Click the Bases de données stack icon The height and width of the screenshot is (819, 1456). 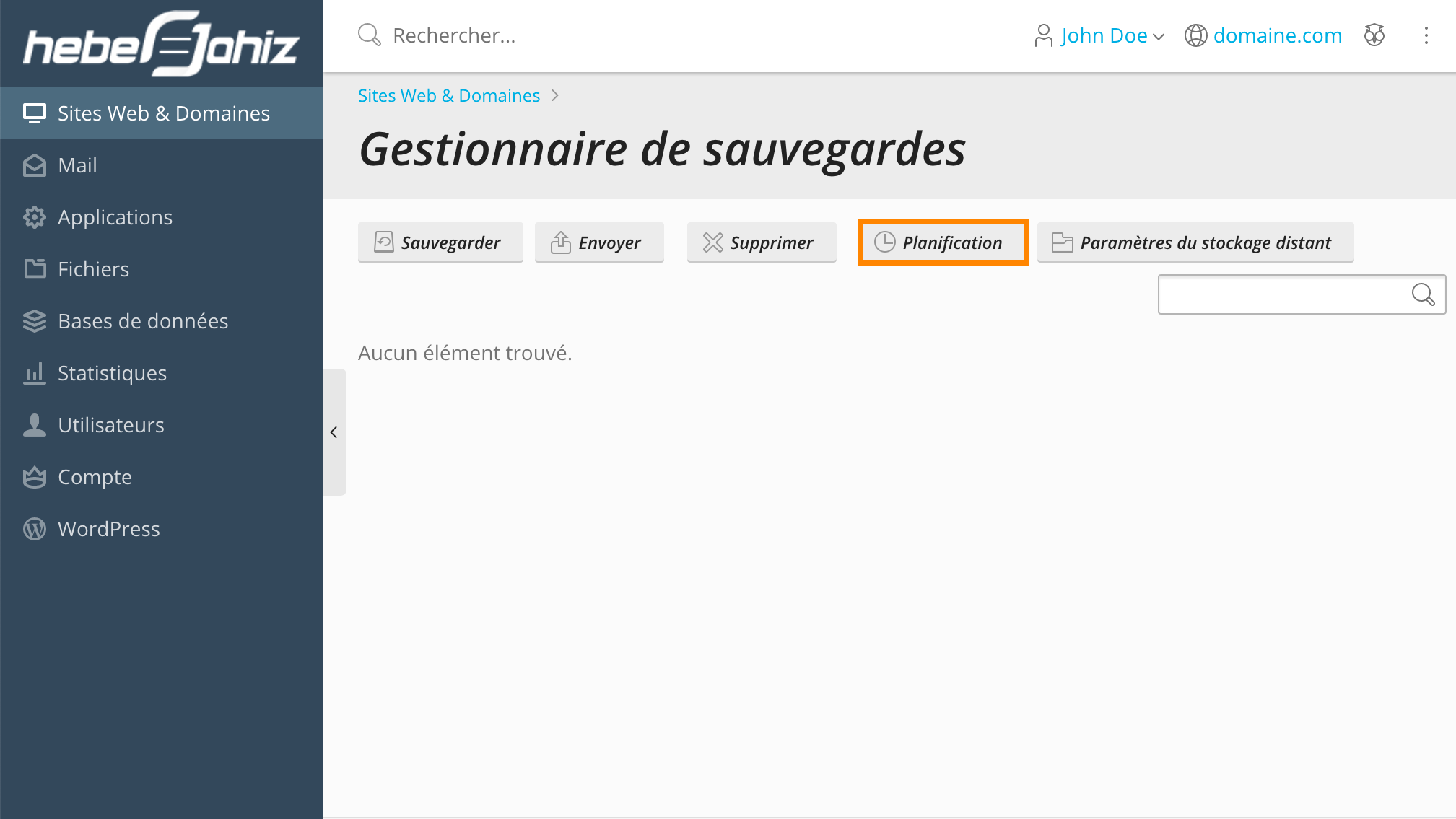(34, 321)
